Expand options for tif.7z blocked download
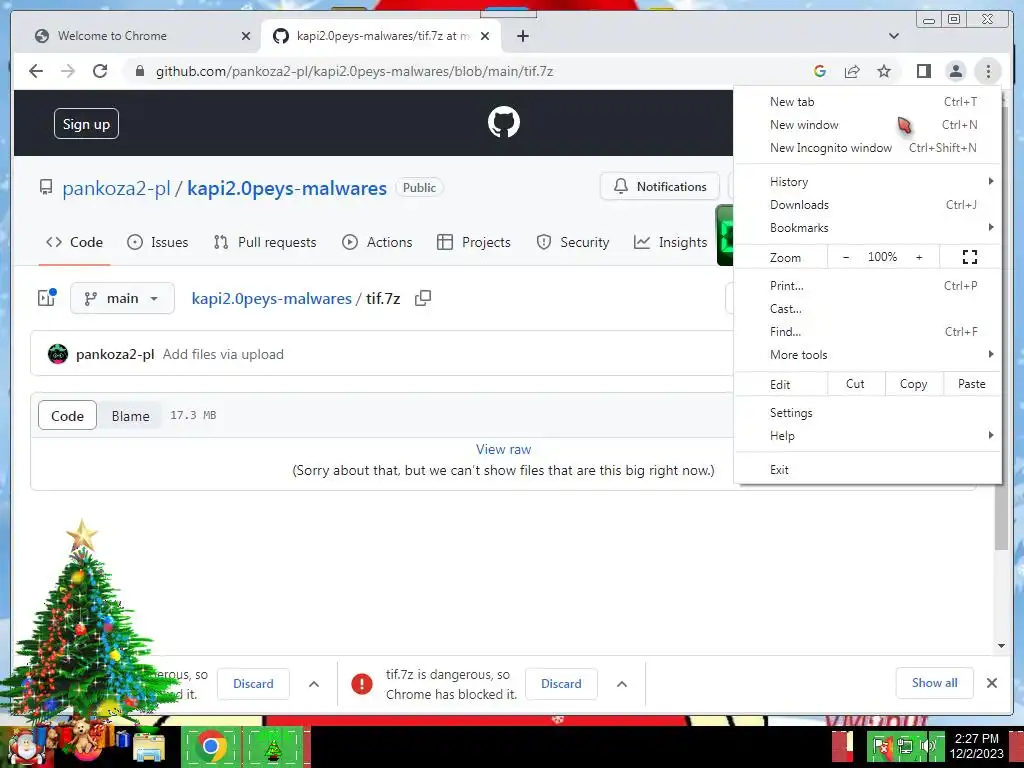The image size is (1024, 768). [x=622, y=684]
